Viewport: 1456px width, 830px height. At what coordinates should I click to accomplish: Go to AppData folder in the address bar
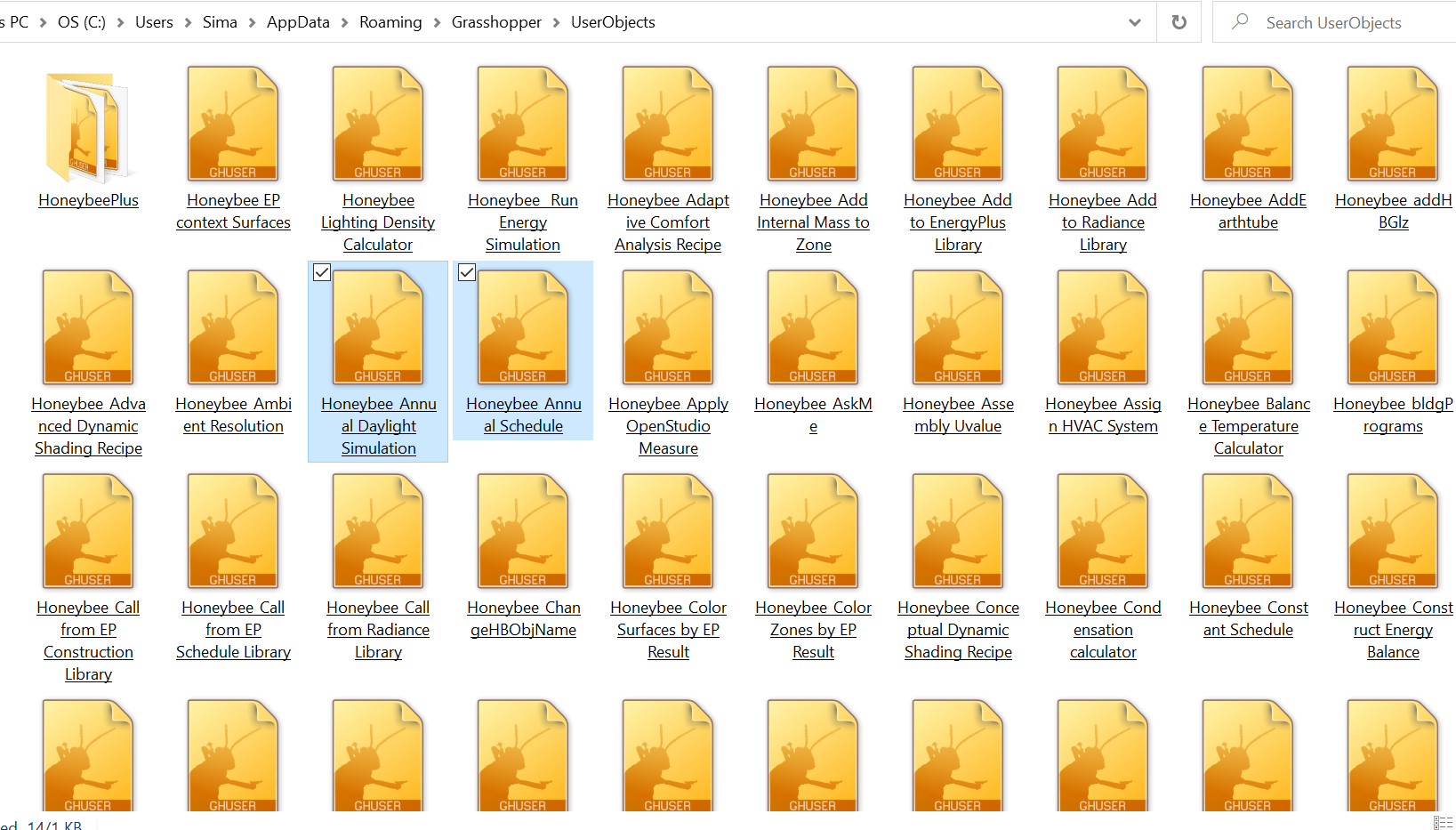(x=298, y=22)
